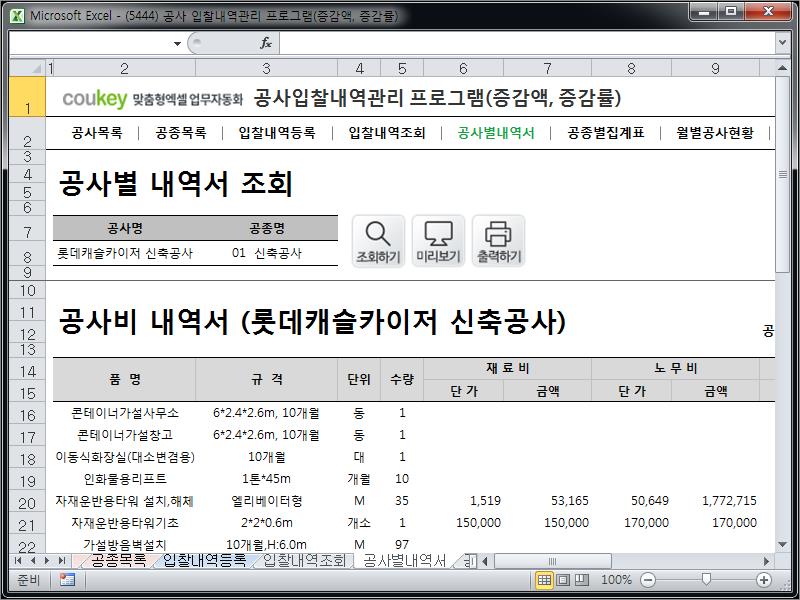Select row header 20
Viewport: 800px width, 600px height.
pos(28,503)
